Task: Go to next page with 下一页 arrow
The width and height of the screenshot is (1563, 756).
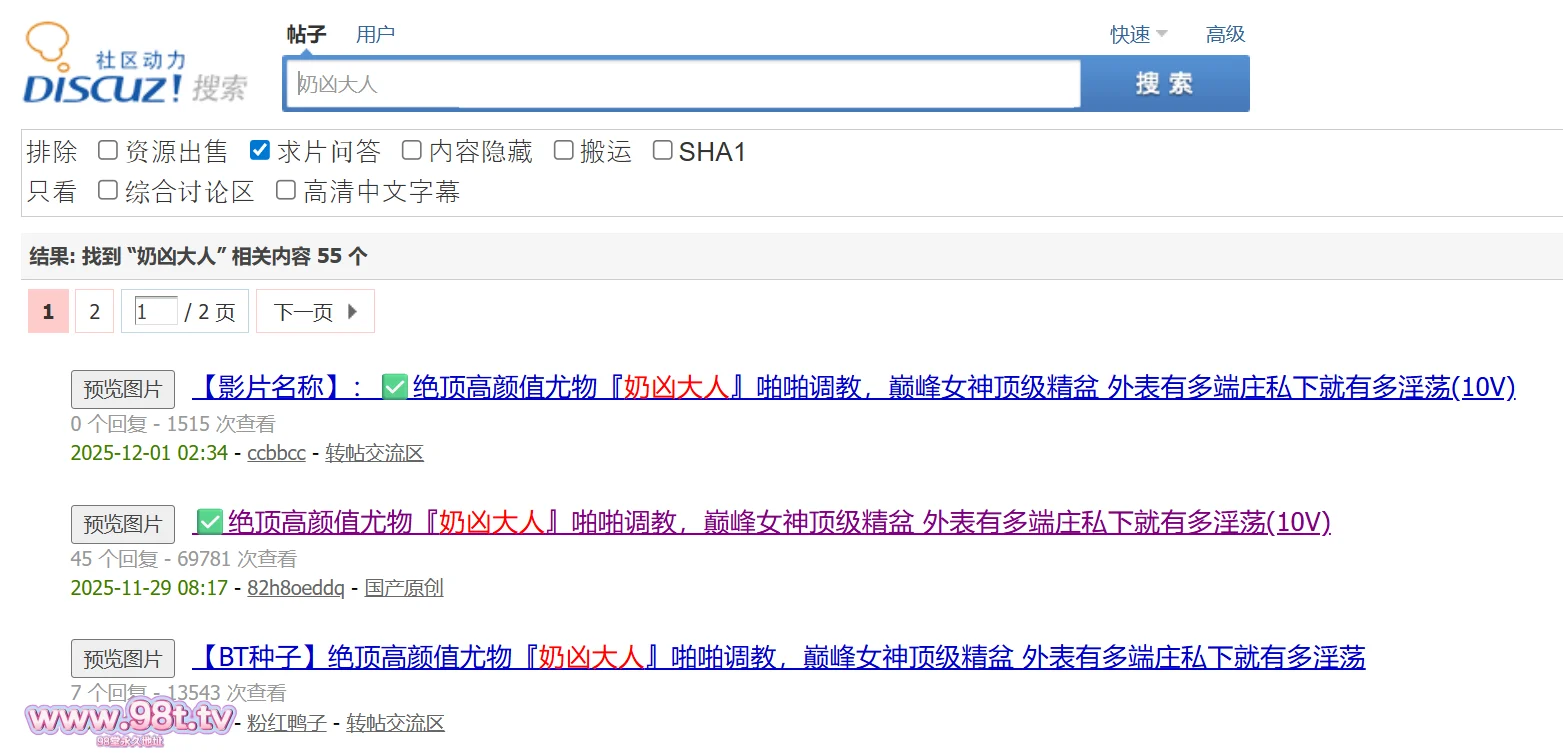Action: [315, 312]
